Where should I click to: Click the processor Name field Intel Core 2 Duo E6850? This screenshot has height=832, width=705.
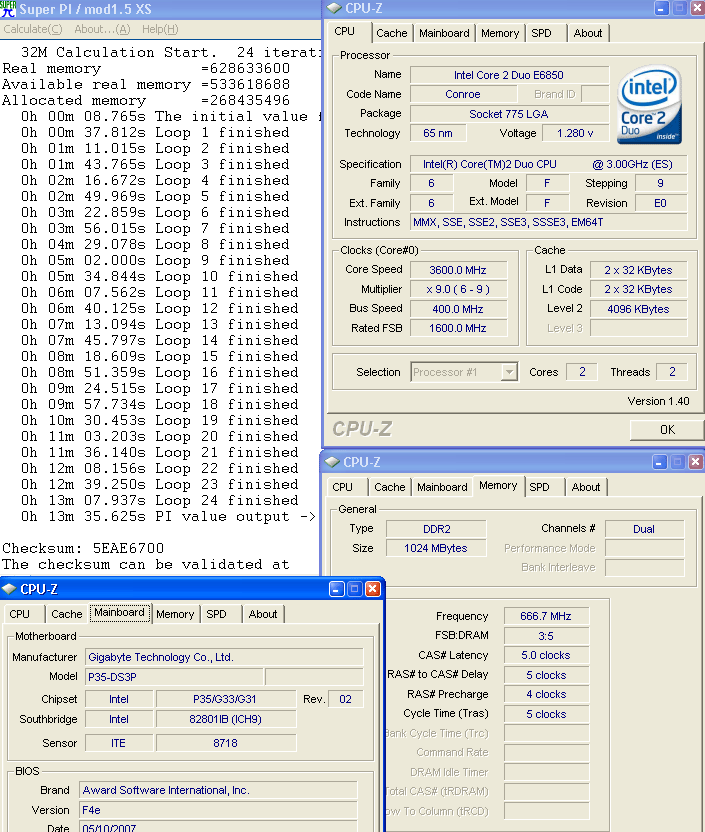click(509, 75)
